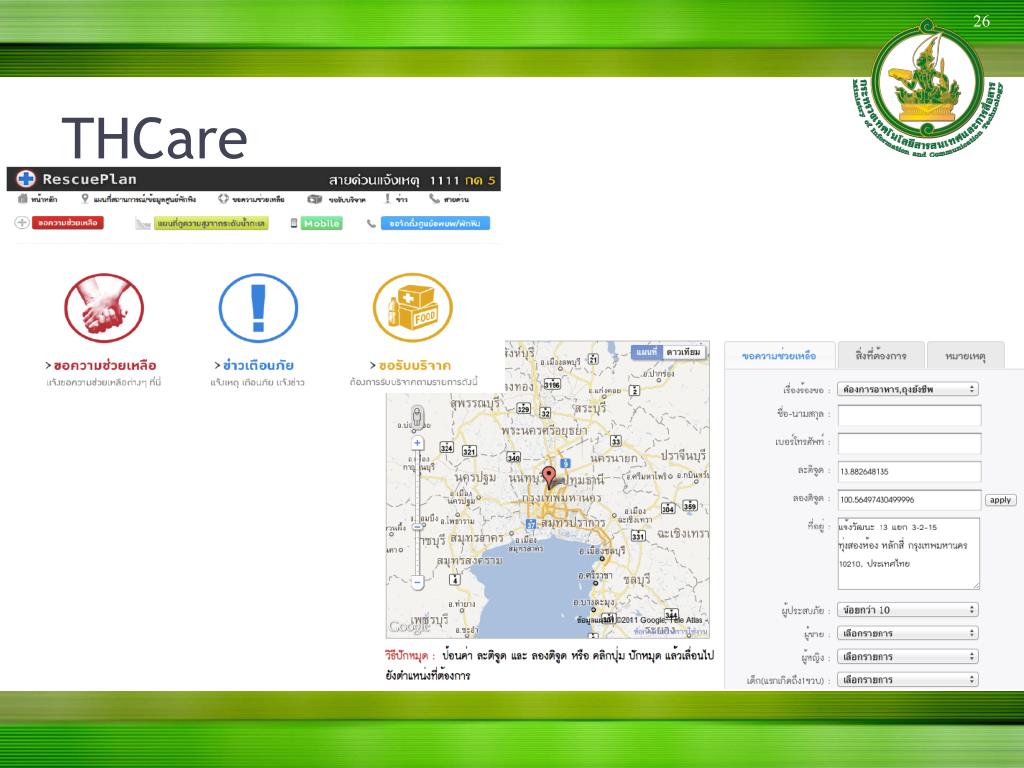The width and height of the screenshot is (1024, 768).
Task: Click the ปราจีนบุรี label on the map
Action: tap(683, 455)
